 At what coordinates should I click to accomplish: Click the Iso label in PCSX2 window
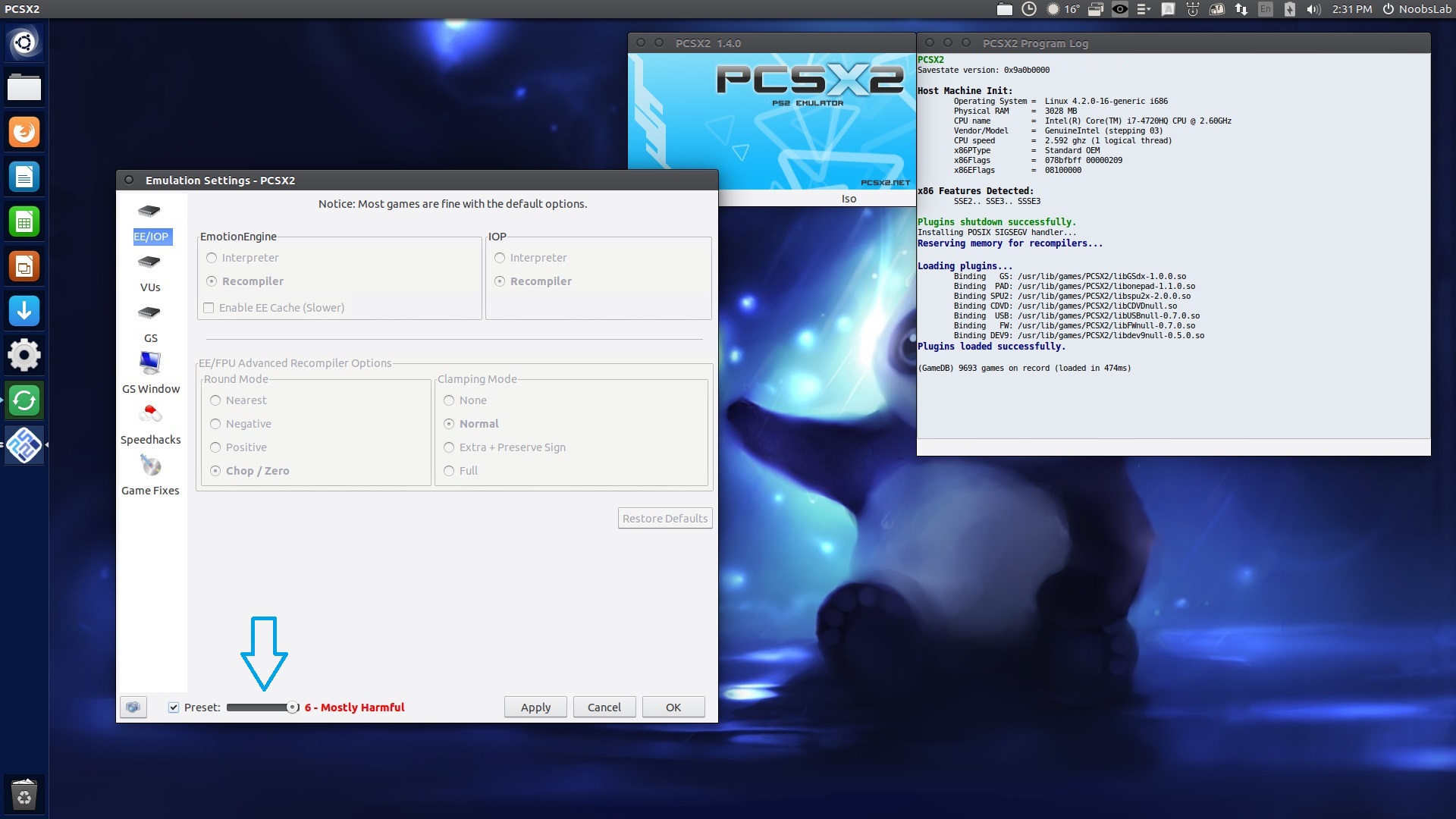point(849,199)
